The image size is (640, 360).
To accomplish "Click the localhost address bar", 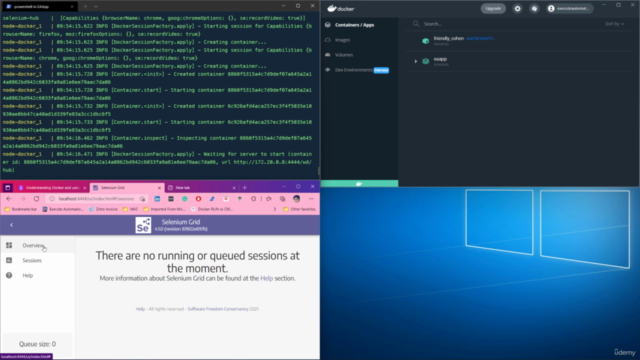I will [x=96, y=199].
